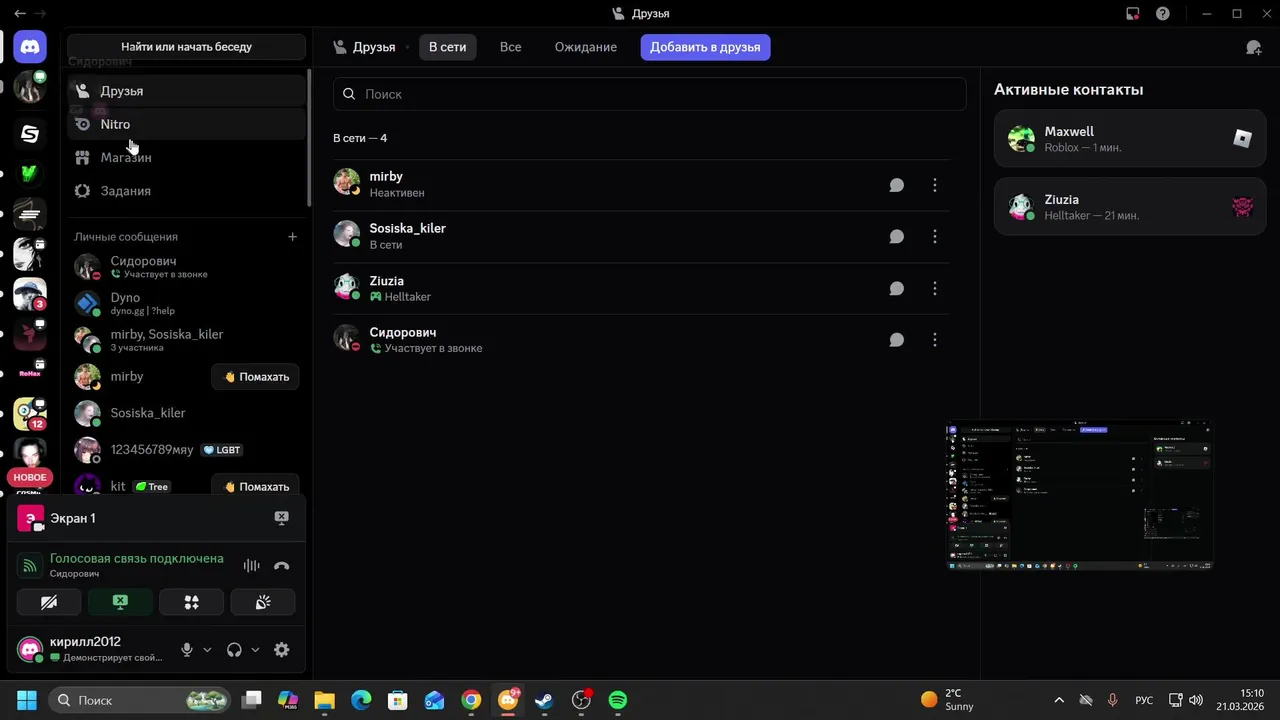
Task: Click Добавить в друзья button
Action: click(x=705, y=47)
